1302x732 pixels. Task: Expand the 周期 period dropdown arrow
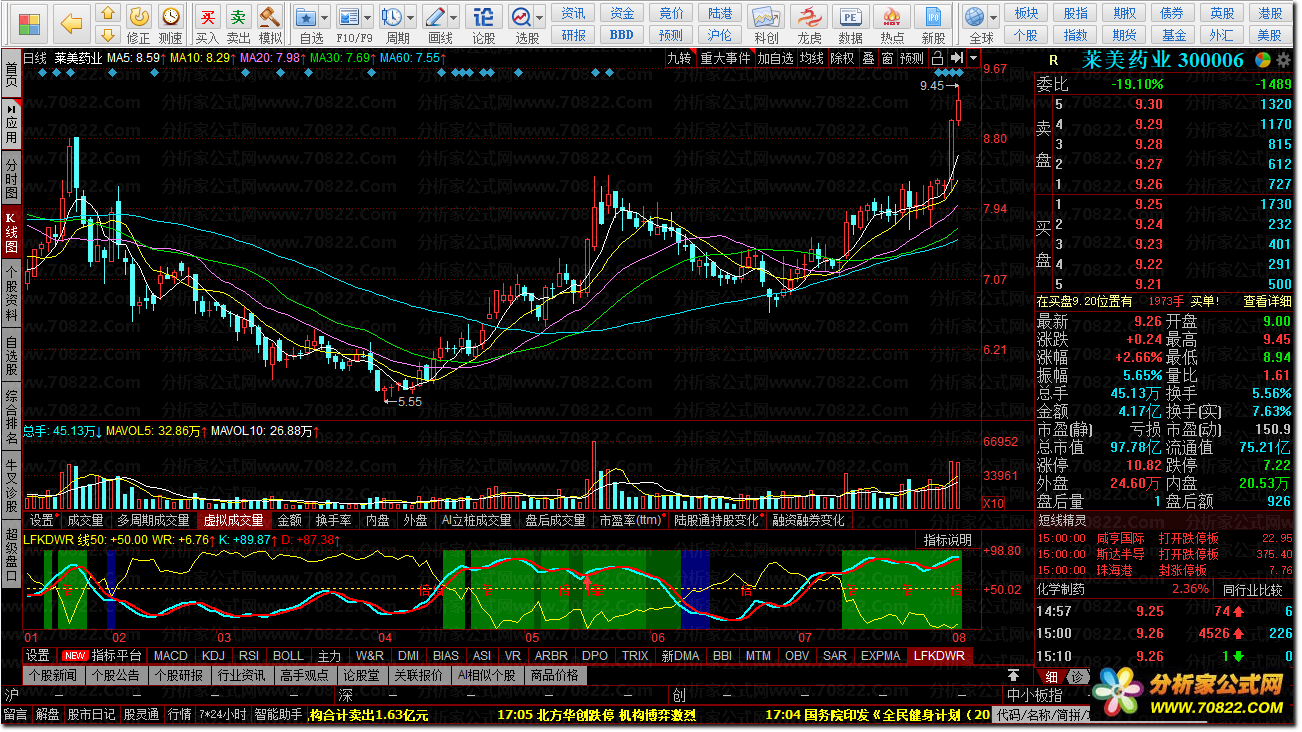click(411, 18)
